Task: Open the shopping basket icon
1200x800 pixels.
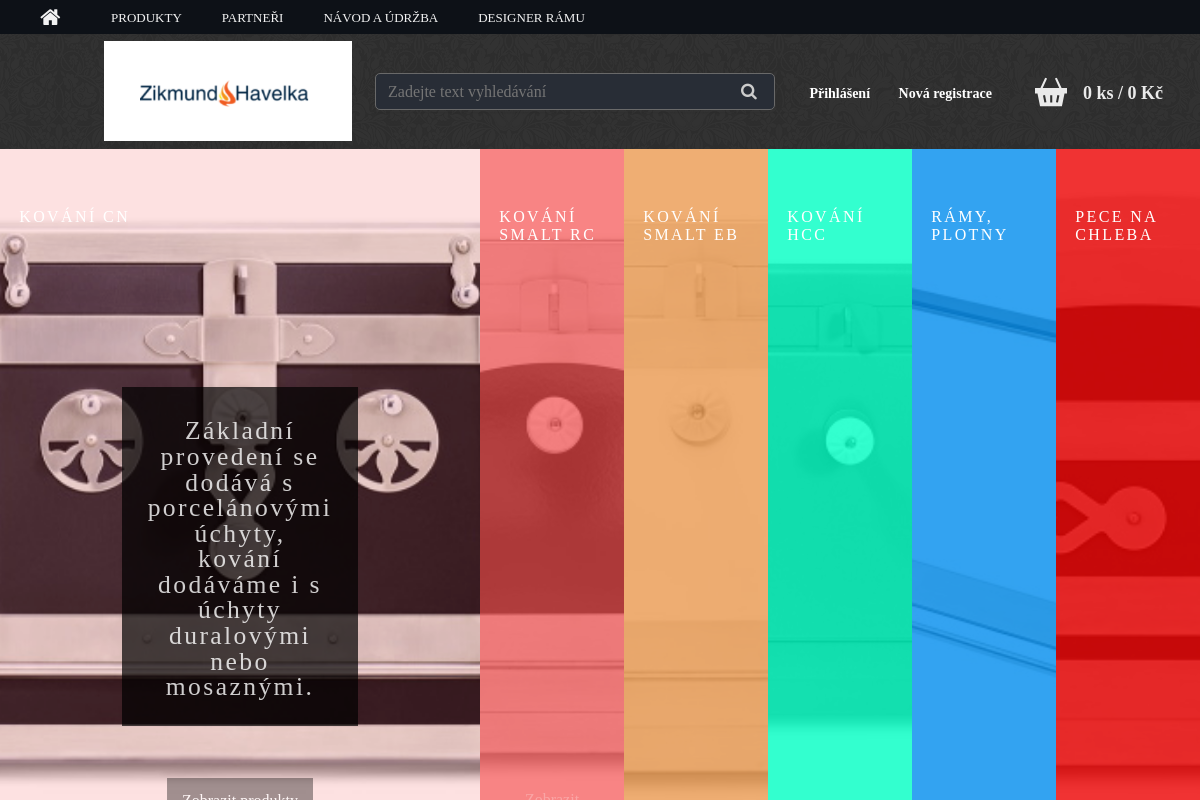Action: [1050, 93]
